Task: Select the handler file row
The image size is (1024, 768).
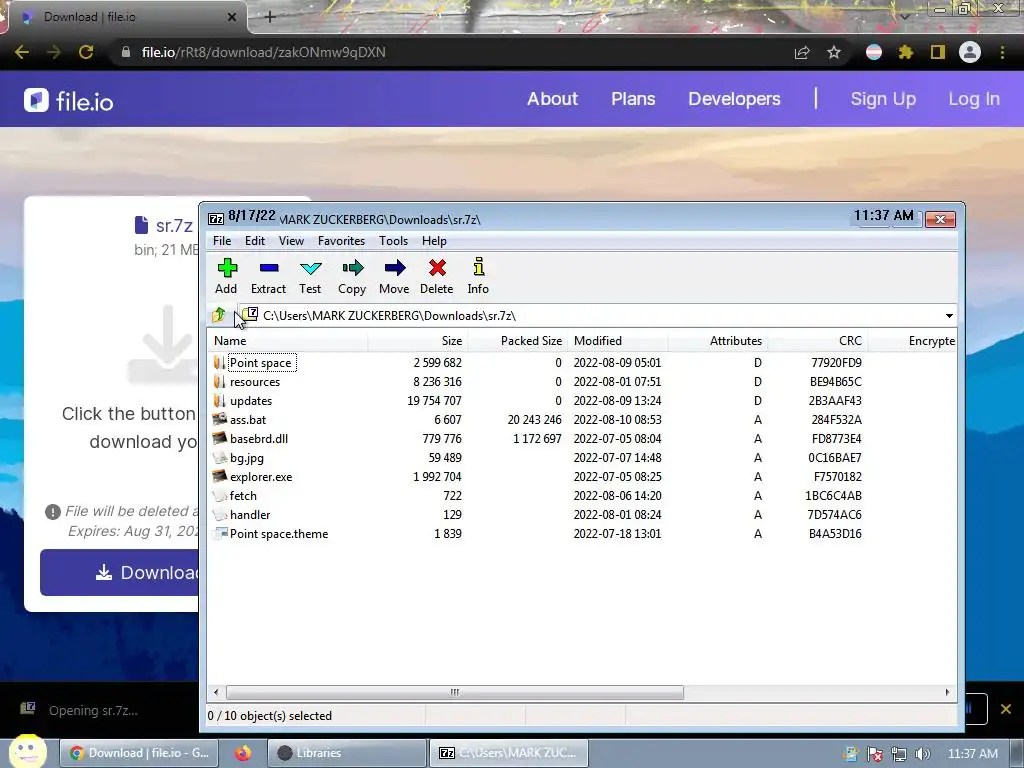Action: pyautogui.click(x=582, y=515)
